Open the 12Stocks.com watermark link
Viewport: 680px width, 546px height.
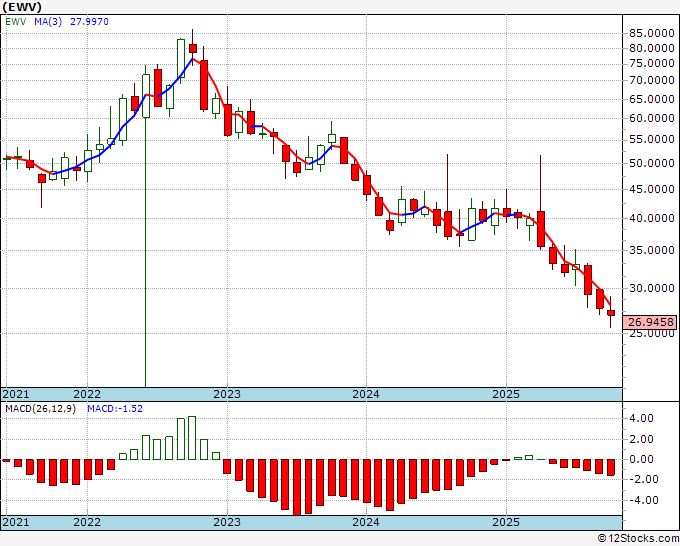click(636, 538)
